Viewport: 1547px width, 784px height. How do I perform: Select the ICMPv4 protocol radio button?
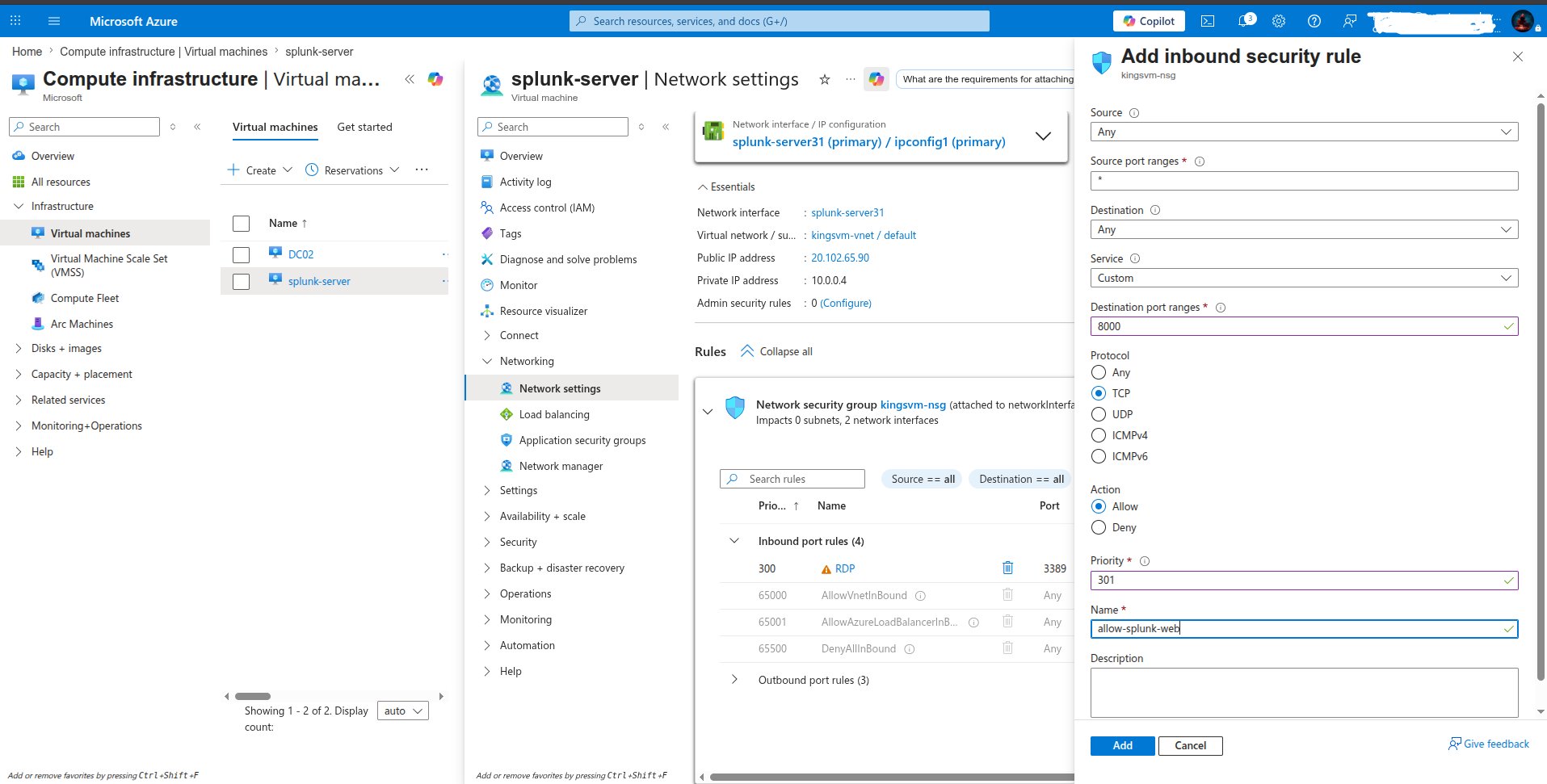coord(1099,435)
